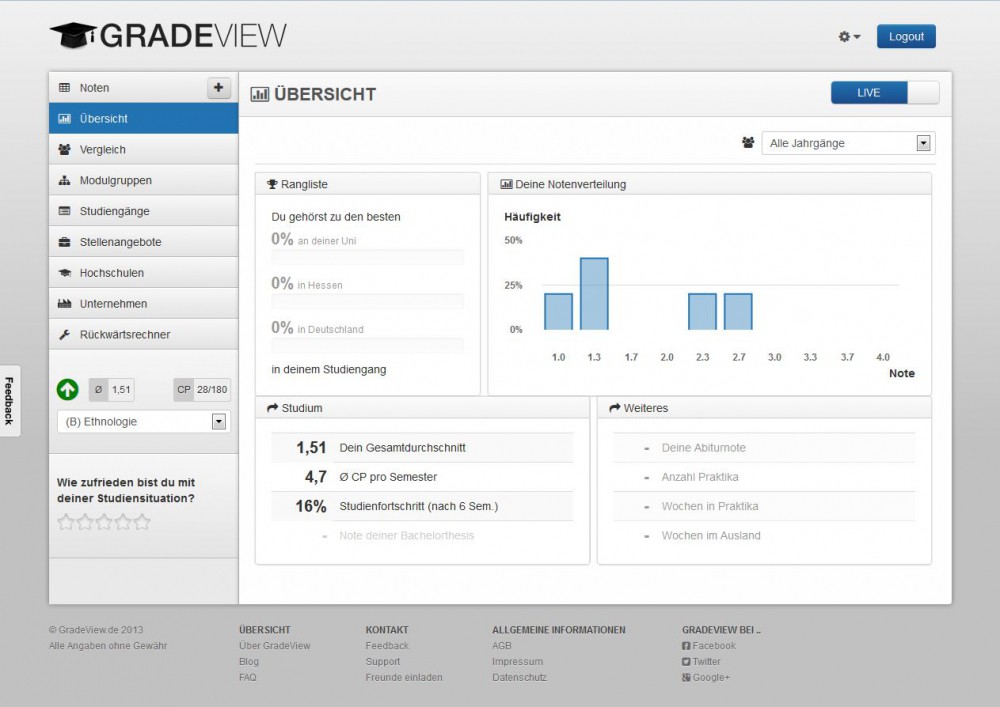This screenshot has height=707, width=1000.
Task: Rate satisfaction with the fifth star
Action: [142, 522]
